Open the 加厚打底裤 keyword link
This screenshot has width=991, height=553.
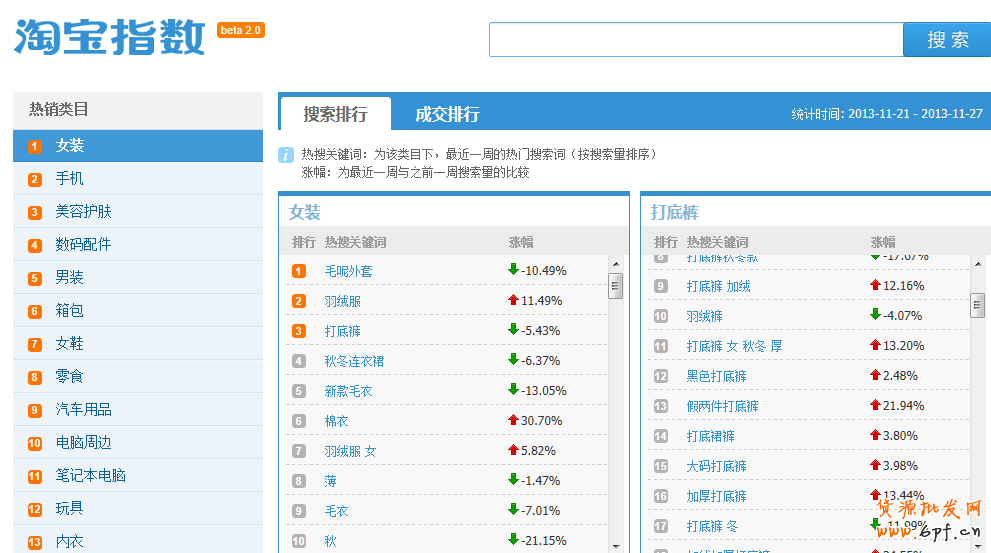(717, 496)
